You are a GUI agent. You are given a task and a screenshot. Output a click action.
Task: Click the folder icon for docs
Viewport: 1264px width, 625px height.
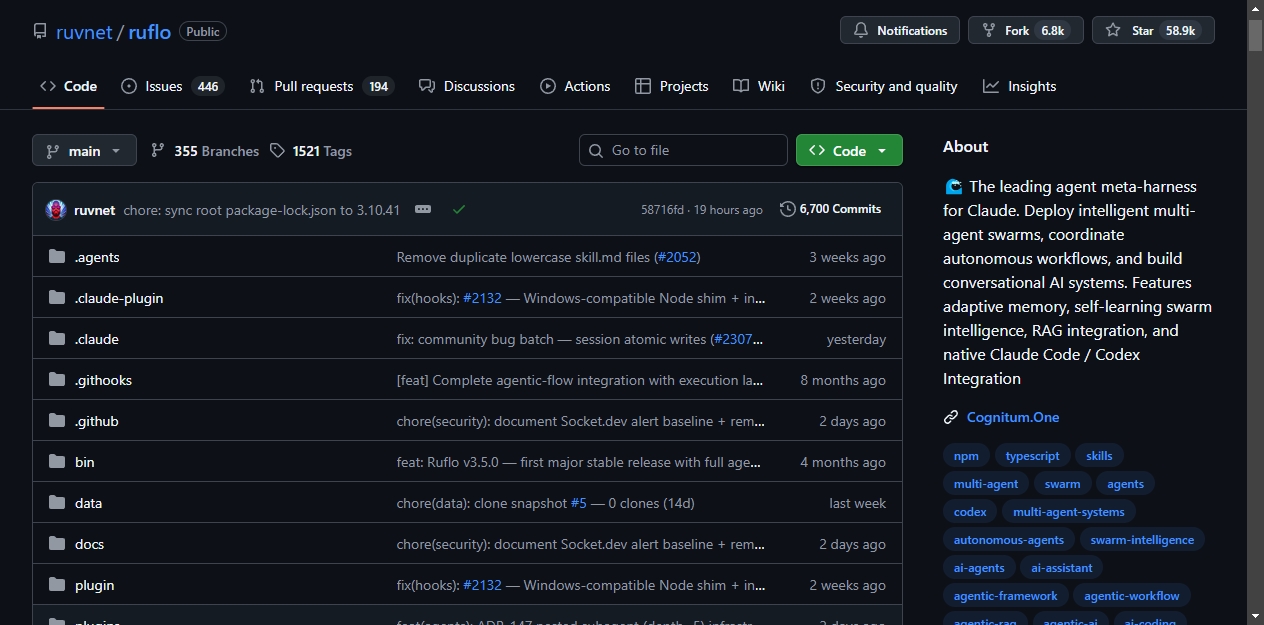pyautogui.click(x=57, y=544)
